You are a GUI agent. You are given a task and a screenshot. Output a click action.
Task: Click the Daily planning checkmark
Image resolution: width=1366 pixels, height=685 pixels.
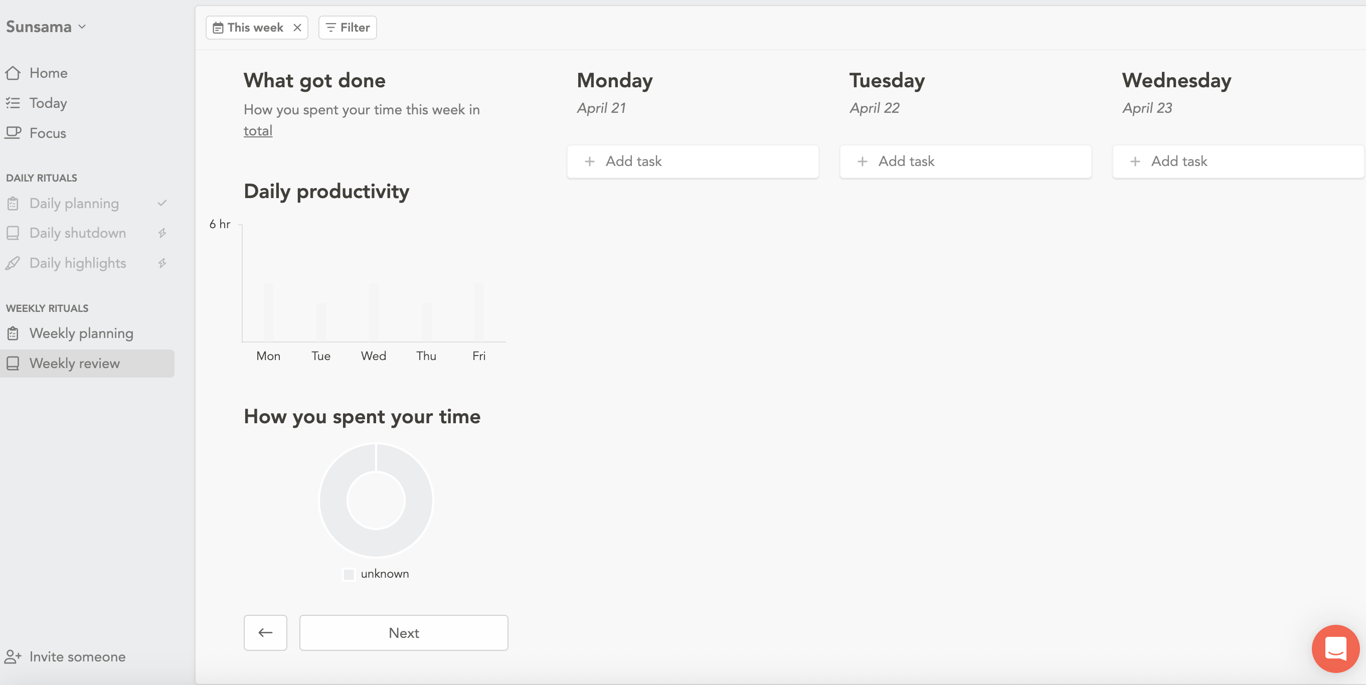click(162, 203)
